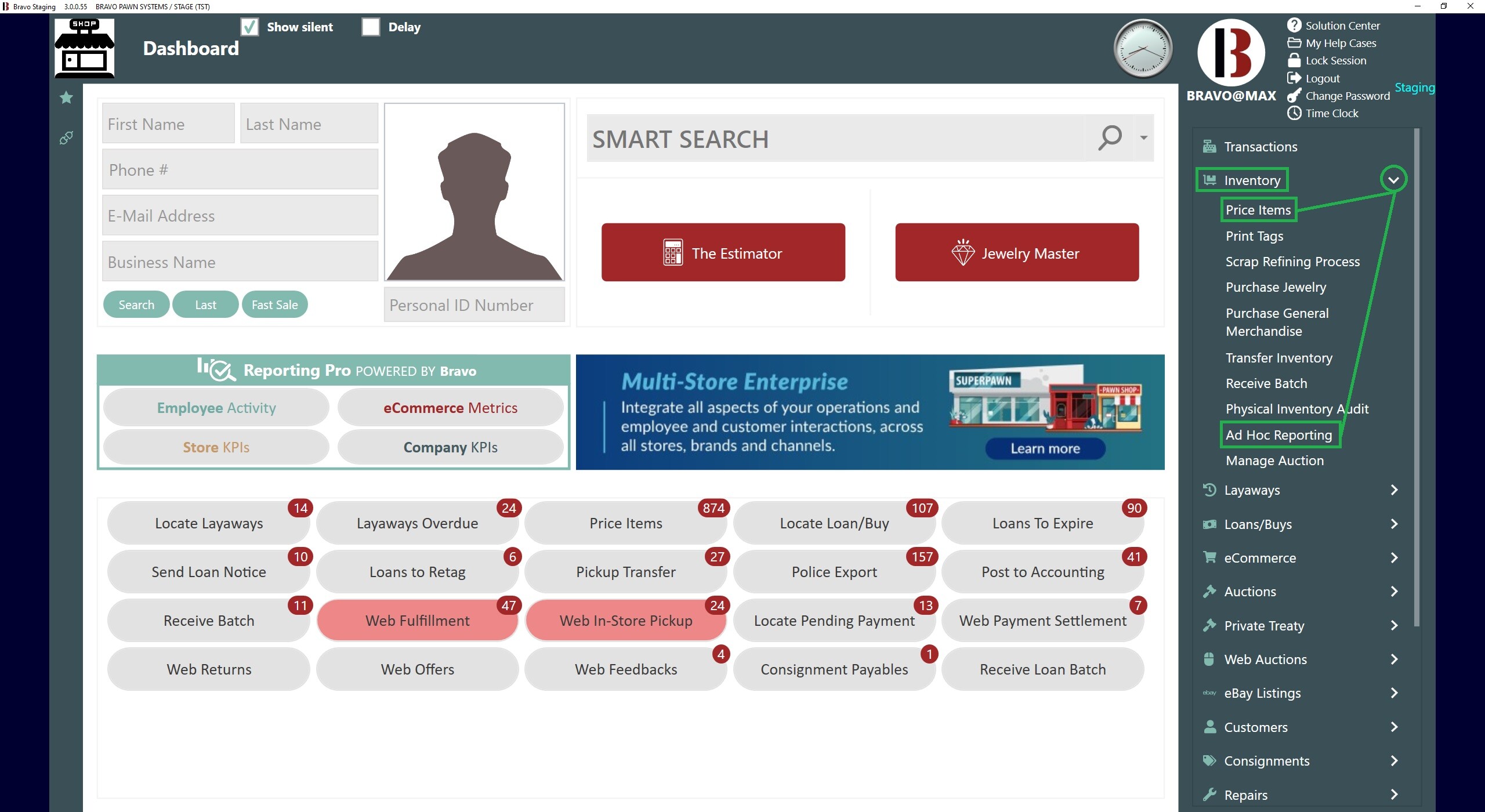Open the Police Export tile

(834, 572)
